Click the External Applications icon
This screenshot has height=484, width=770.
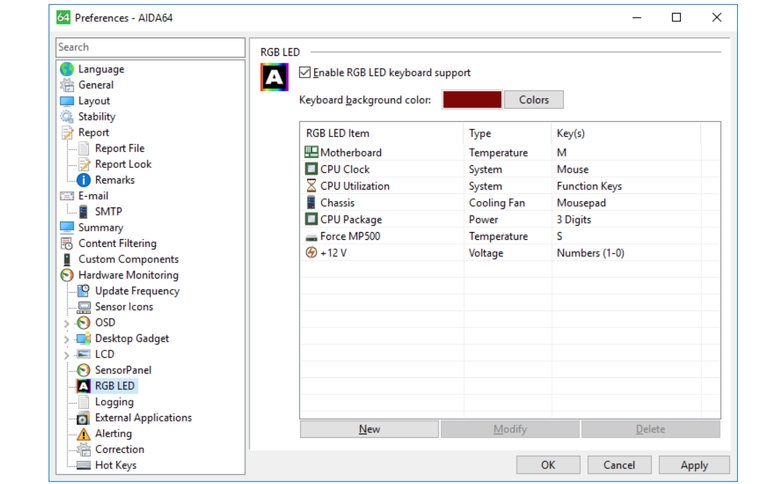[x=83, y=418]
